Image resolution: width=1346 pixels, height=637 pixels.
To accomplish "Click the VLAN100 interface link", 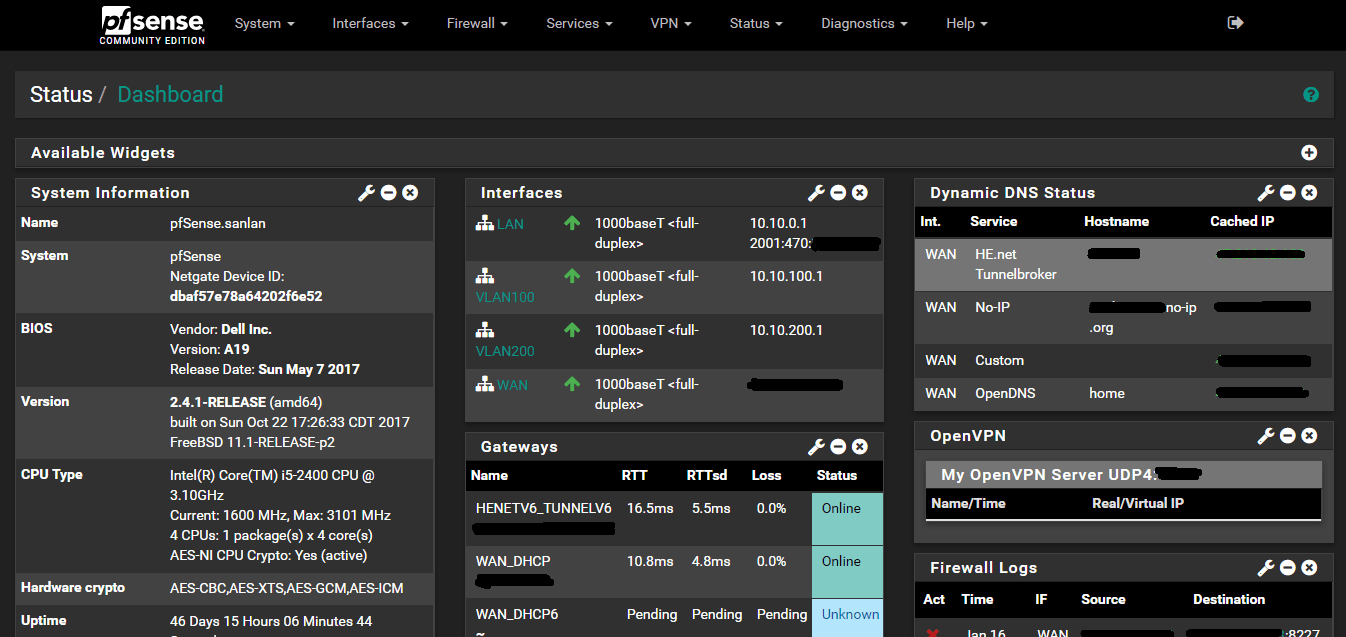I will [505, 297].
